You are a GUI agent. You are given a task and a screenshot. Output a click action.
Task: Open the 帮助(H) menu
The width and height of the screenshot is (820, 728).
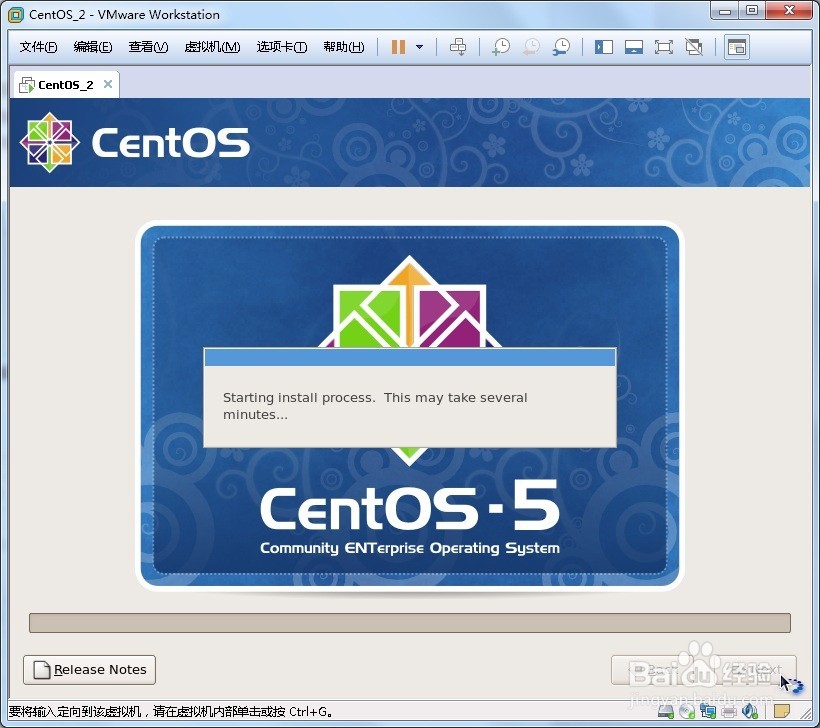pyautogui.click(x=344, y=47)
